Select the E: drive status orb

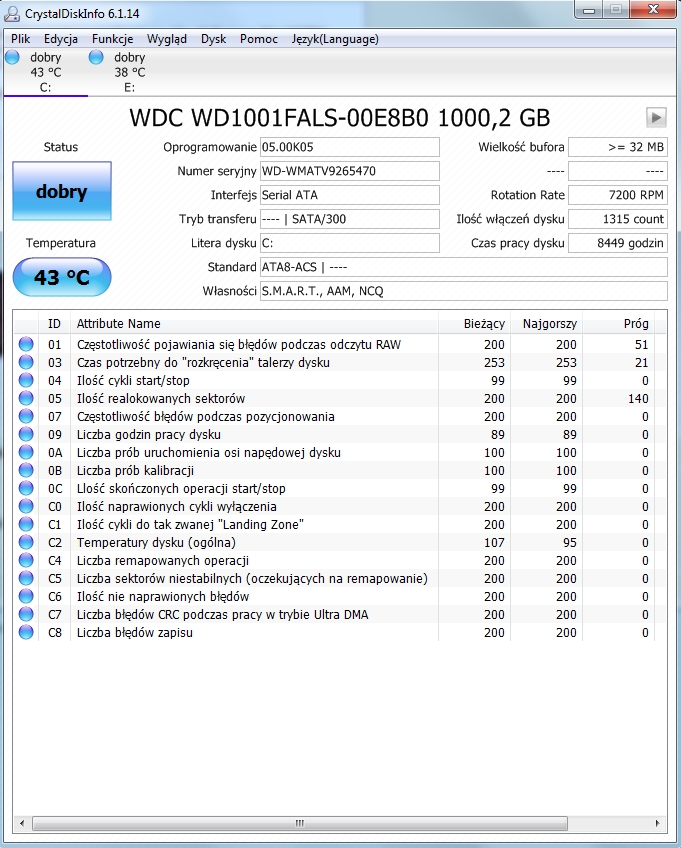tap(96, 57)
